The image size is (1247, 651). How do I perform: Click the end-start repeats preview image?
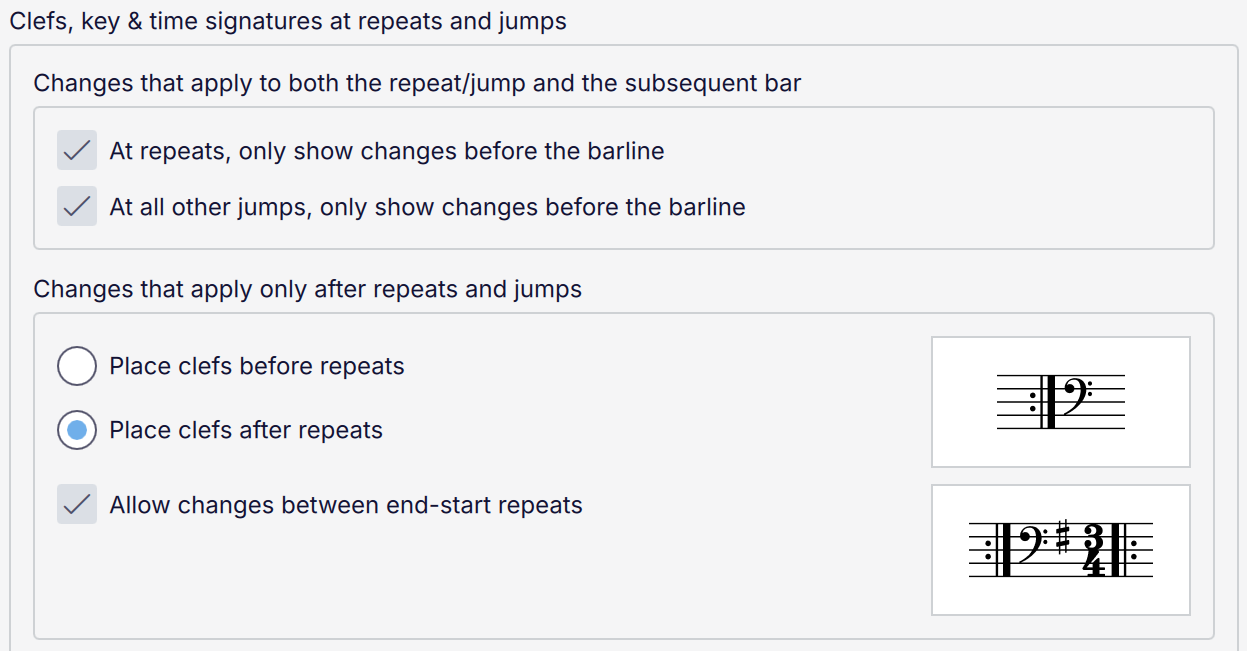coord(1060,550)
